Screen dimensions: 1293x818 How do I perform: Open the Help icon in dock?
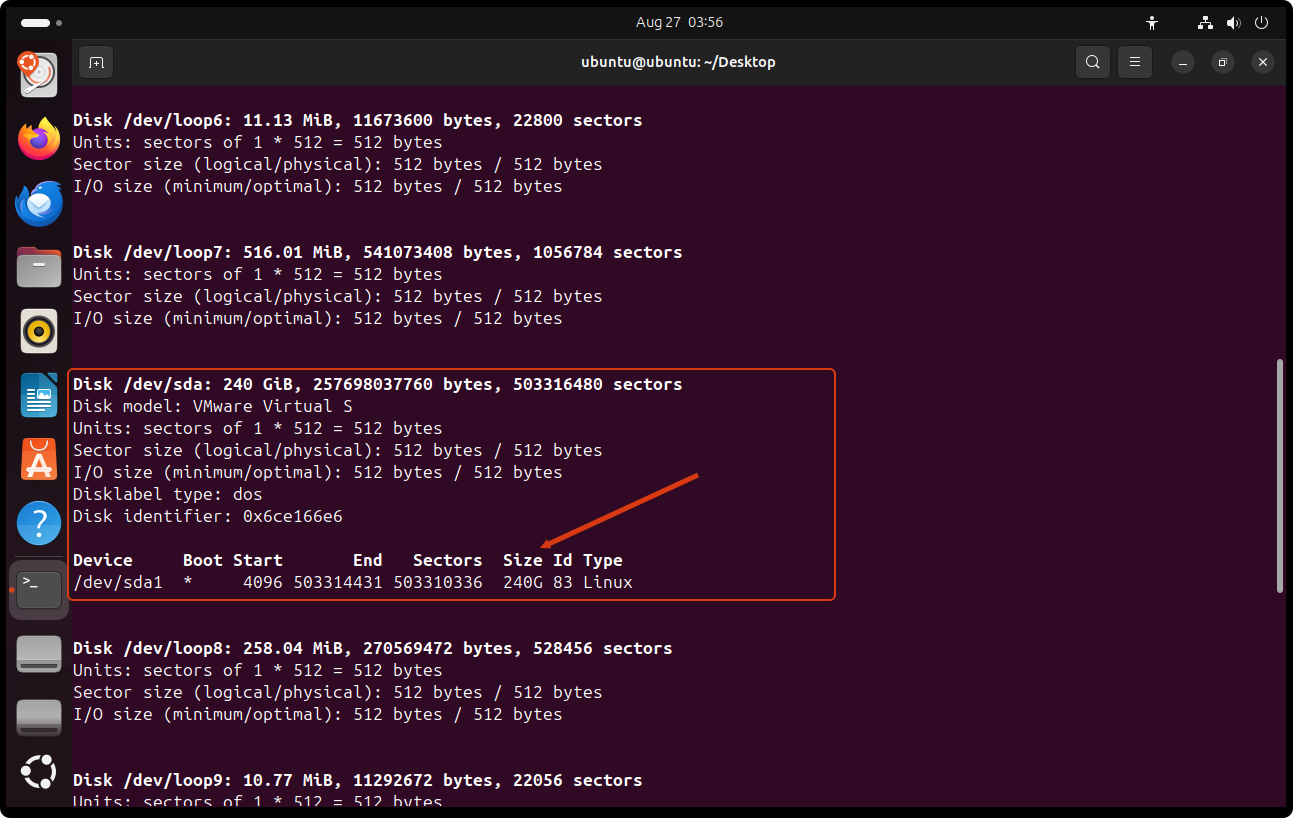click(39, 523)
